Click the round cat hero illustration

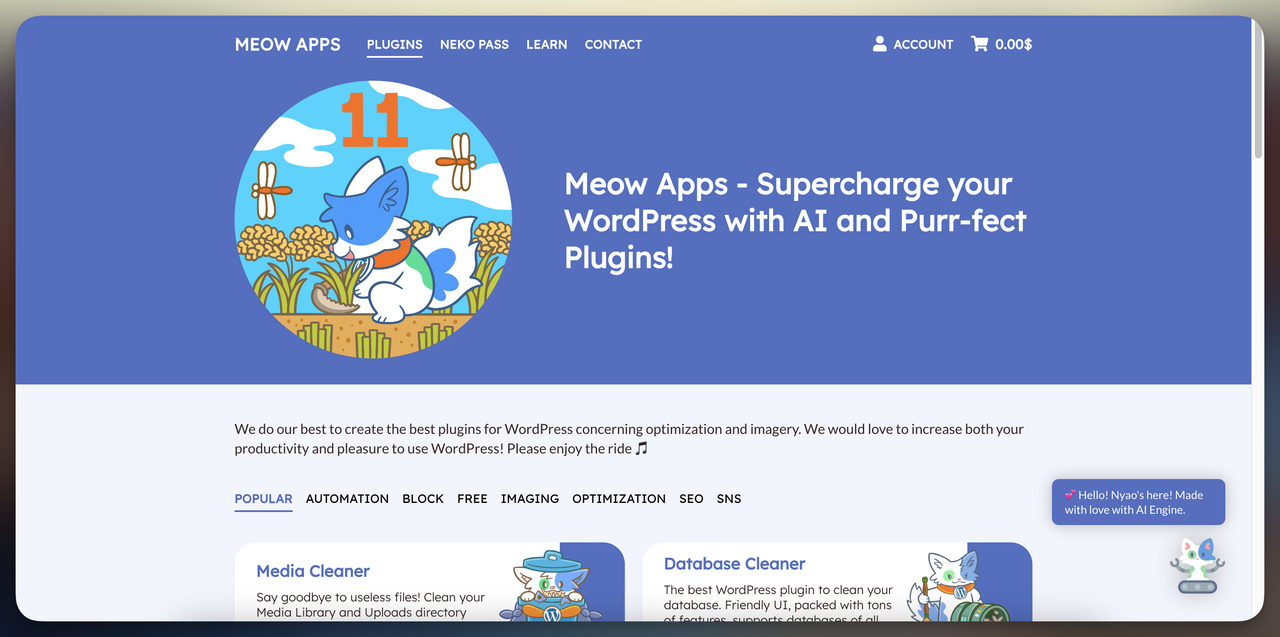point(373,219)
